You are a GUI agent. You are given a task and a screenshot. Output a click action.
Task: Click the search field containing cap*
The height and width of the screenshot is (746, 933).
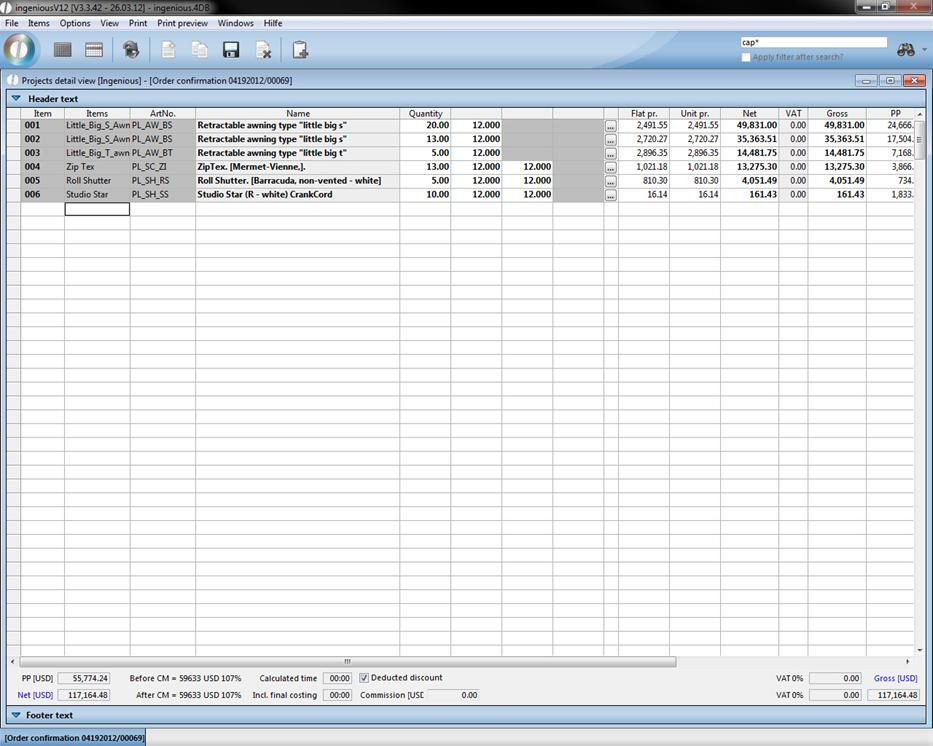pos(813,43)
